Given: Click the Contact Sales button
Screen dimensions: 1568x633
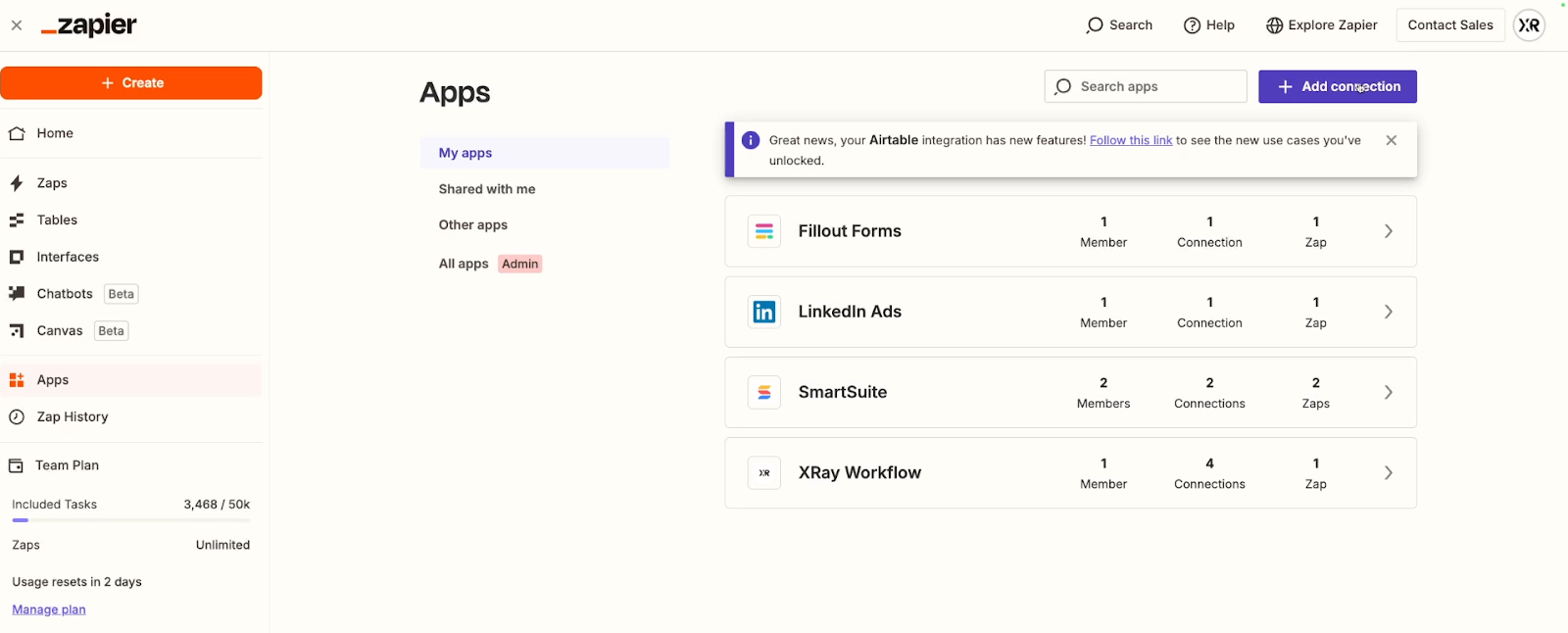Looking at the screenshot, I should (1450, 25).
